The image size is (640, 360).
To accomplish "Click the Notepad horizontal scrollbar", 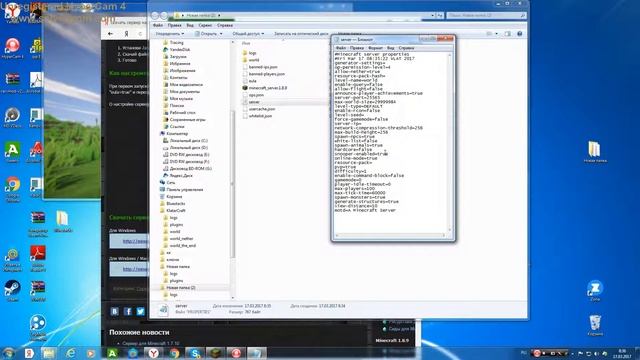I will 390,235.
